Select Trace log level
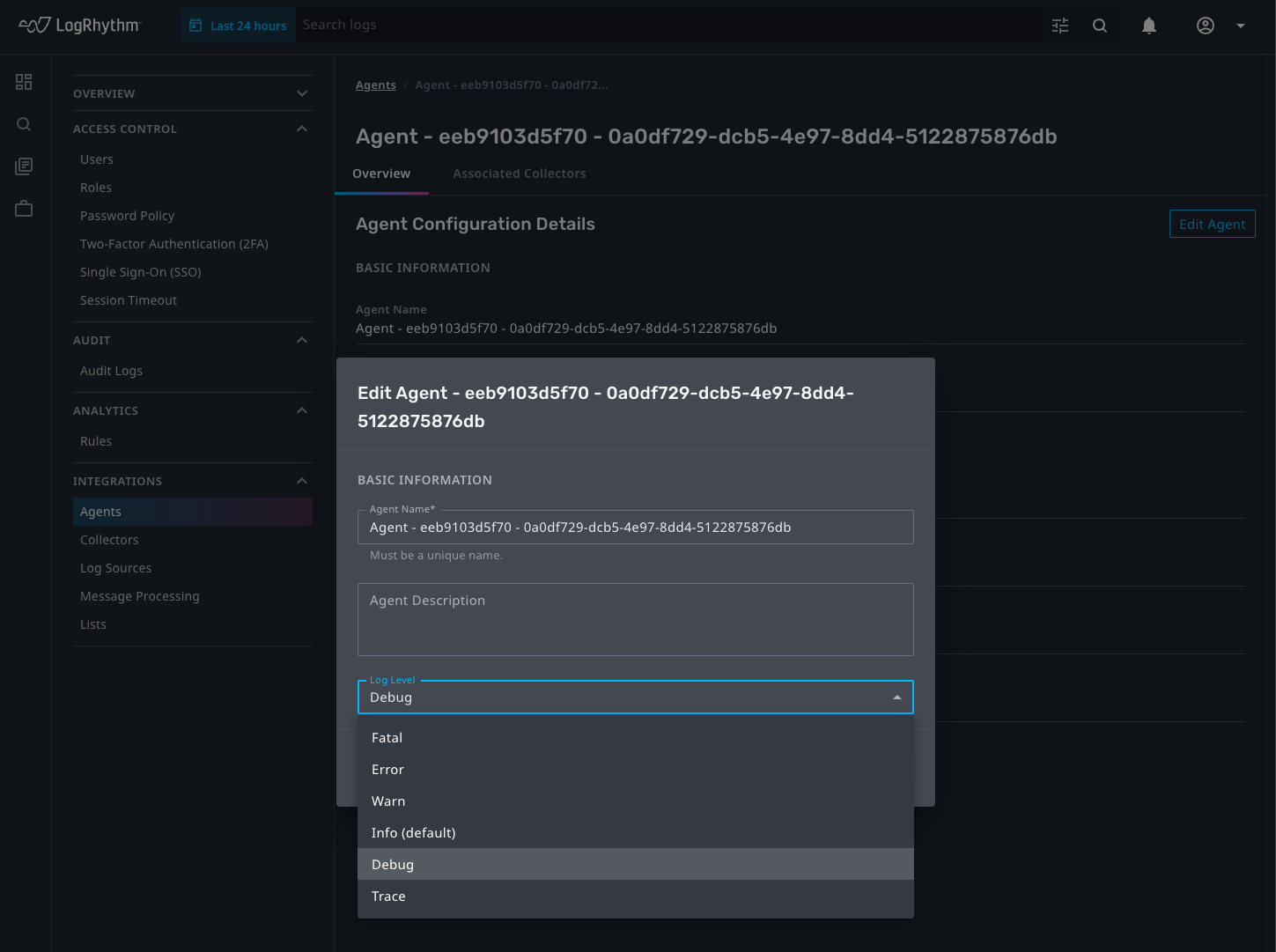1276x952 pixels. [636, 897]
